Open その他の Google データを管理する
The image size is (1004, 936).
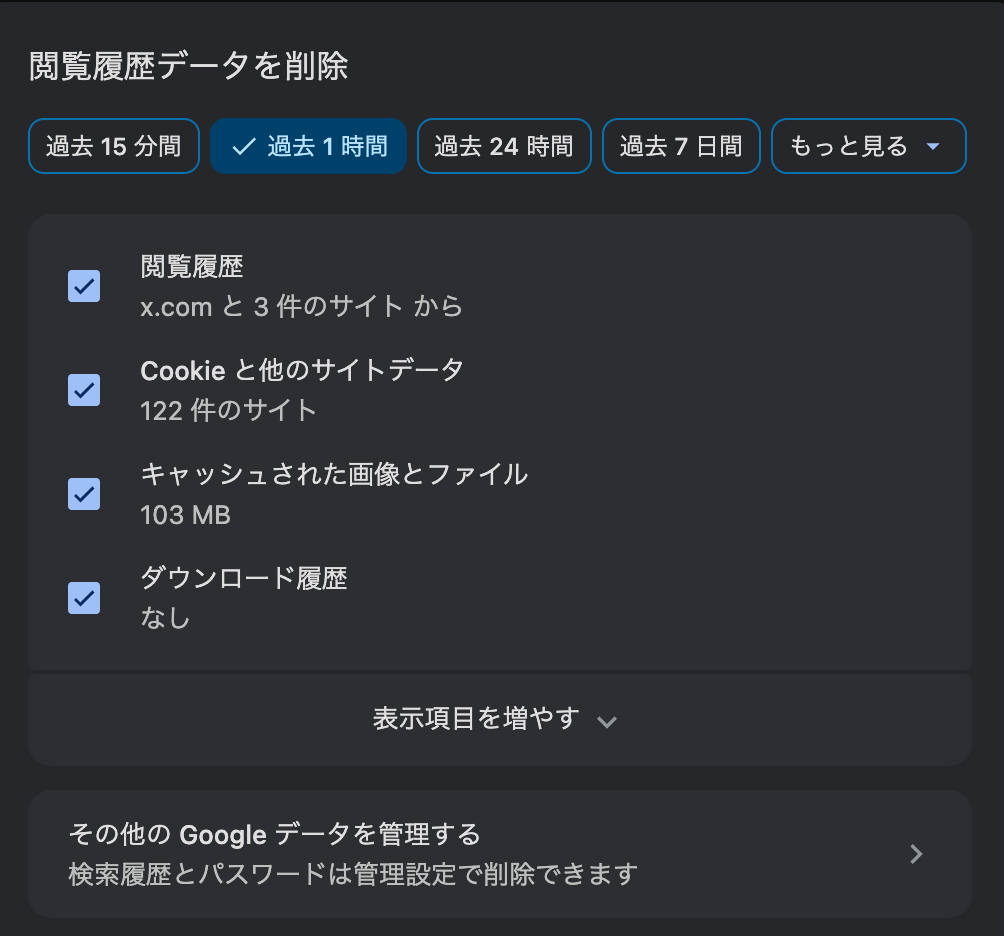[x=274, y=834]
